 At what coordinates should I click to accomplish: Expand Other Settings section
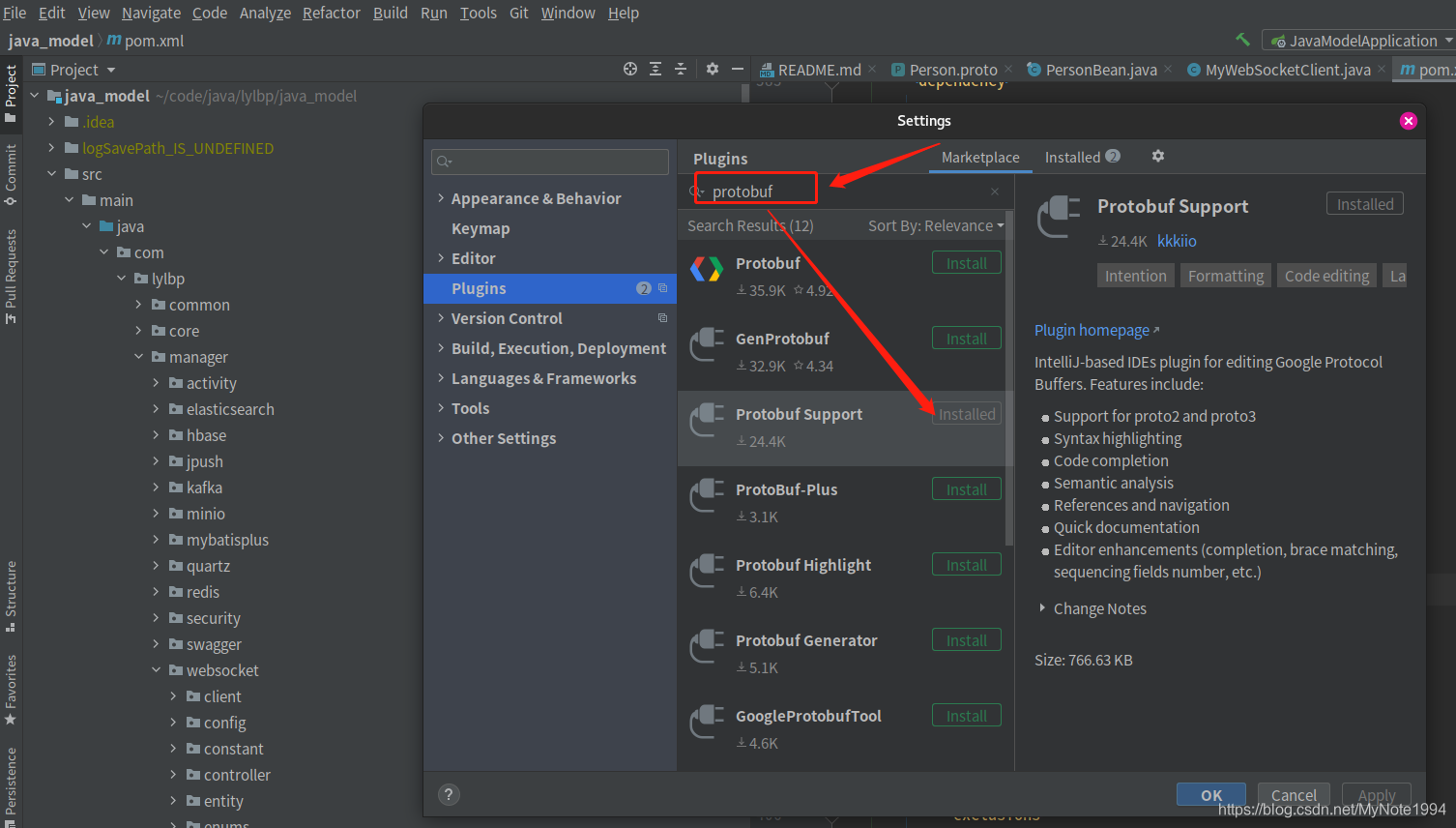tap(441, 437)
